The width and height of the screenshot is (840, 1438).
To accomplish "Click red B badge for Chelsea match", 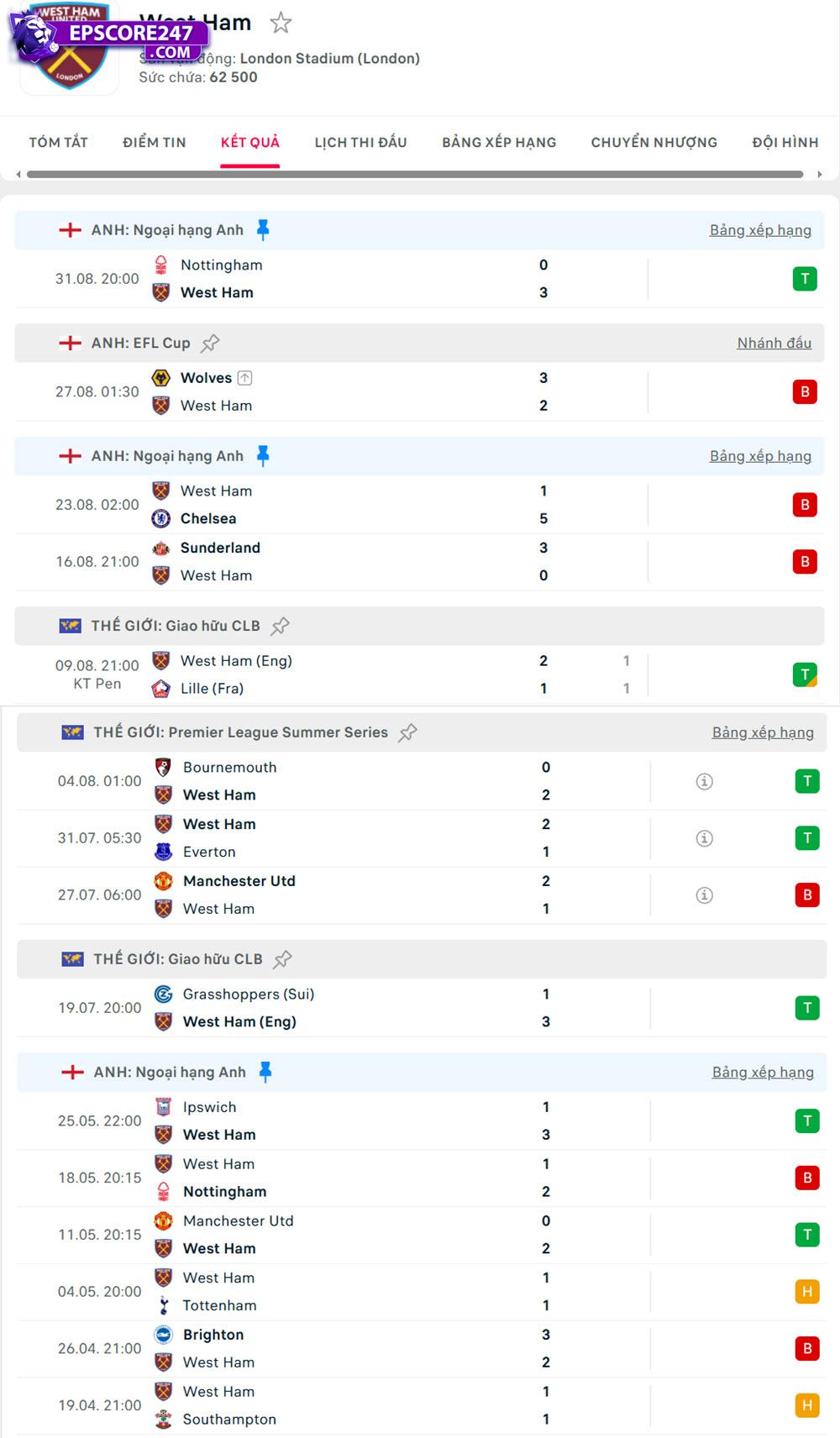I will coord(805,505).
